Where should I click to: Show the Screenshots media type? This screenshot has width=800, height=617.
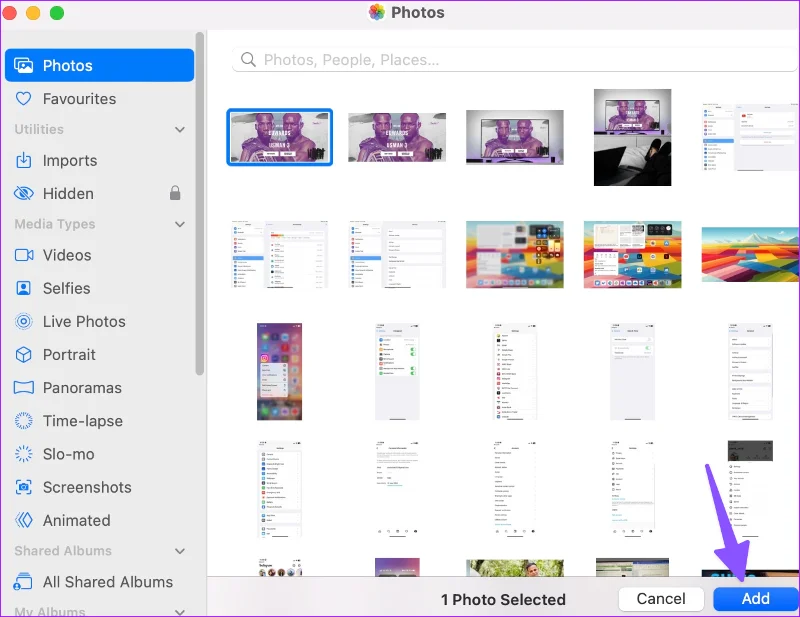point(99,487)
